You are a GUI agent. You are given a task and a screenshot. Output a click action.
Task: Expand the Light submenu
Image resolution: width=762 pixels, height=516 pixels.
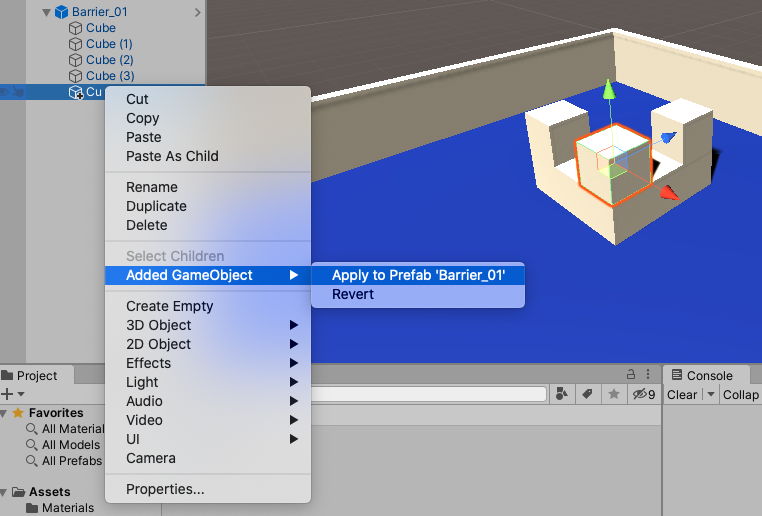[208, 382]
